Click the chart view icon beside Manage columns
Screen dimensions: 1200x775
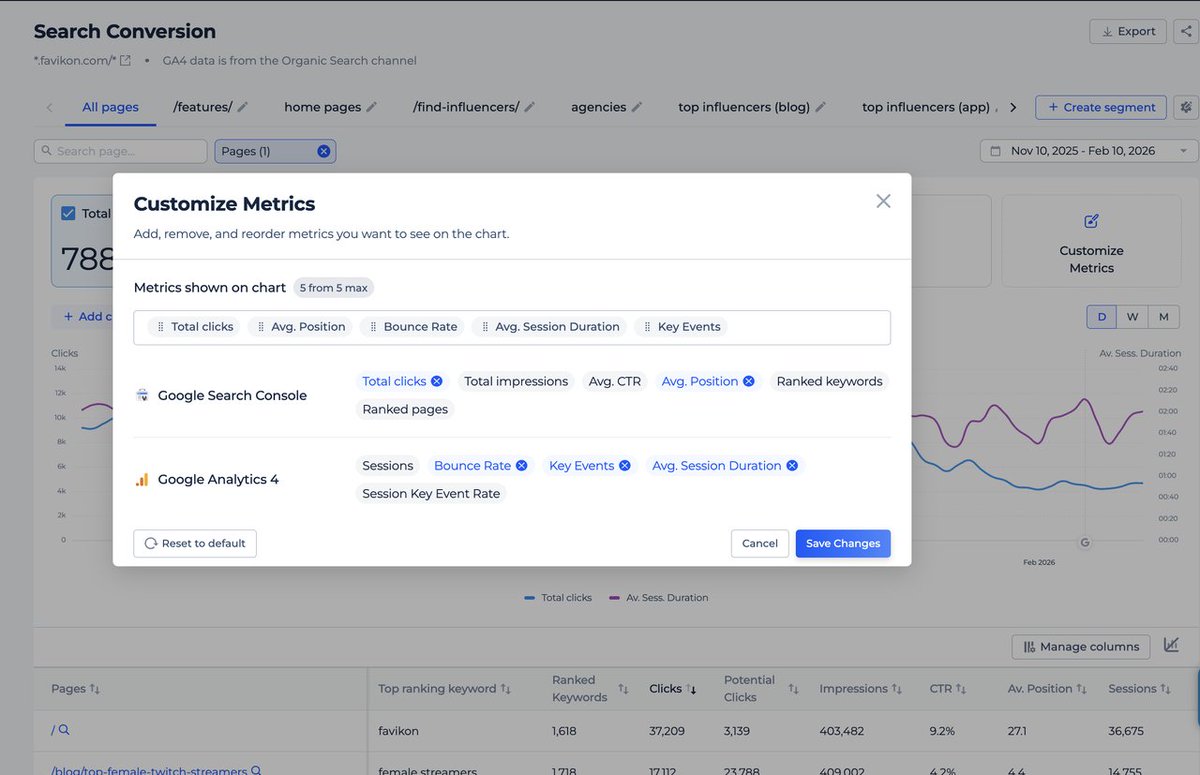1171,646
